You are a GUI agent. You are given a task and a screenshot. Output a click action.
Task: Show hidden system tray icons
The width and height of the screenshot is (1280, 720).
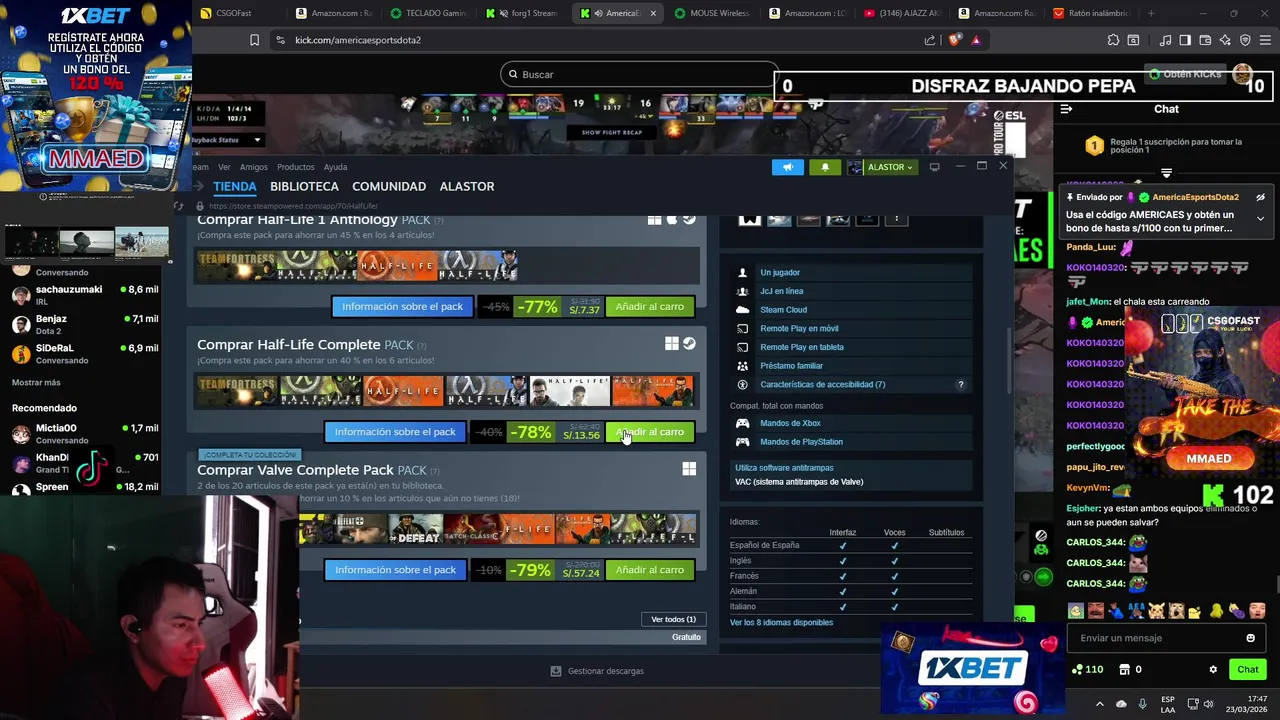[x=1100, y=703]
